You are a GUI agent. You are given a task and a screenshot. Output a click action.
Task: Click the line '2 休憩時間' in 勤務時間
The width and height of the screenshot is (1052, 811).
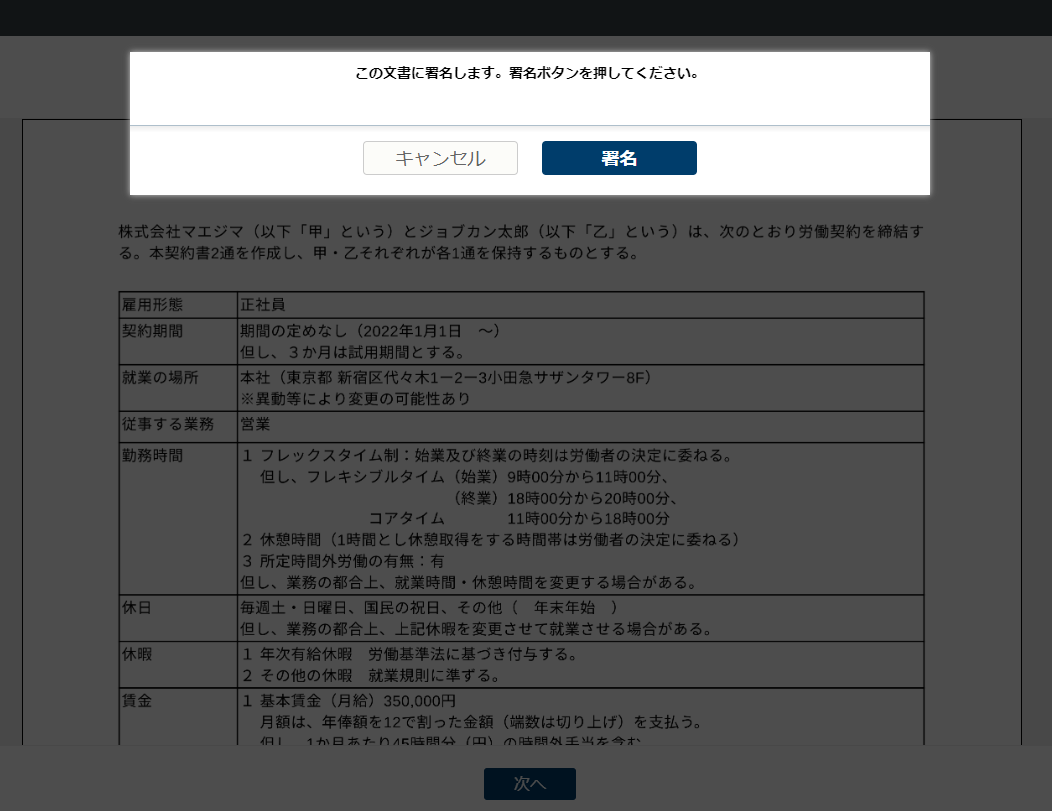[491, 540]
